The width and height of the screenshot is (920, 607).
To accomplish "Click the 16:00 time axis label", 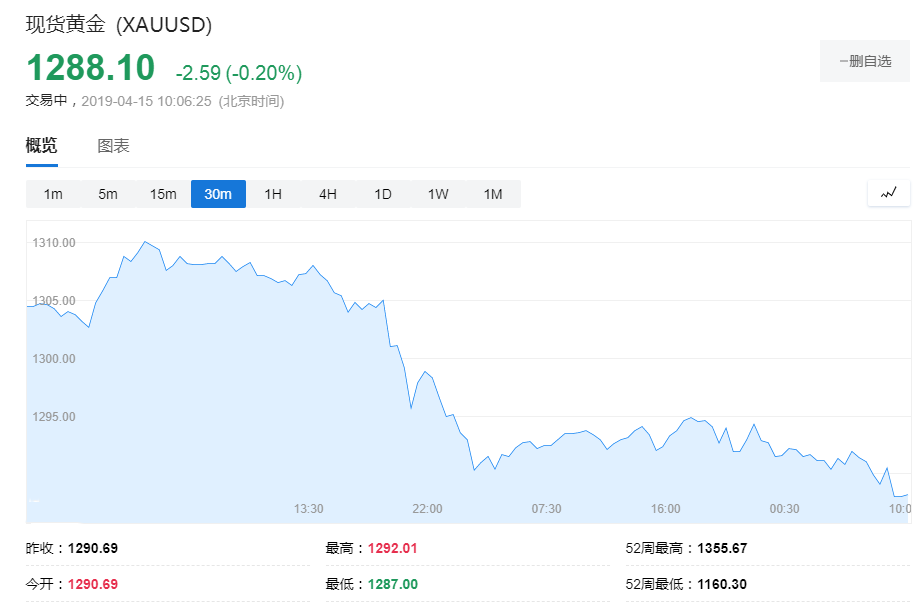I will (665, 508).
